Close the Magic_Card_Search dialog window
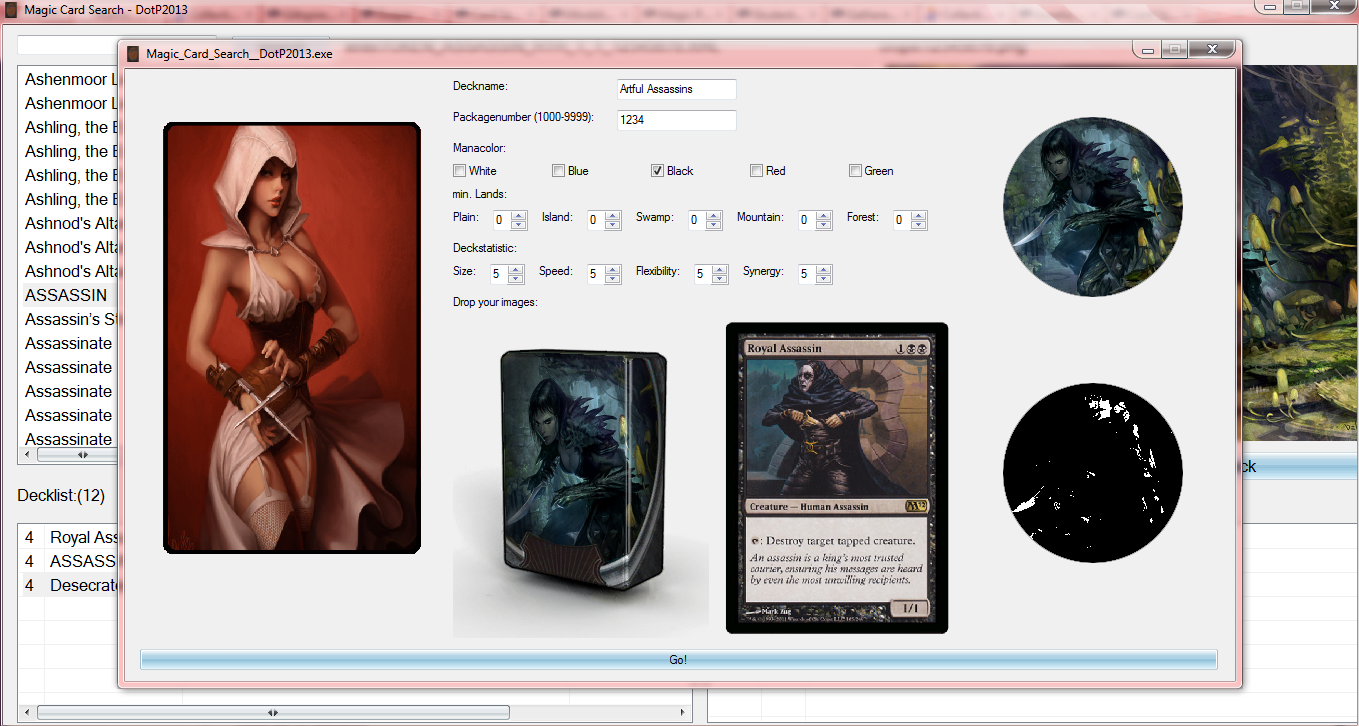The image size is (1359, 726). [x=1212, y=49]
